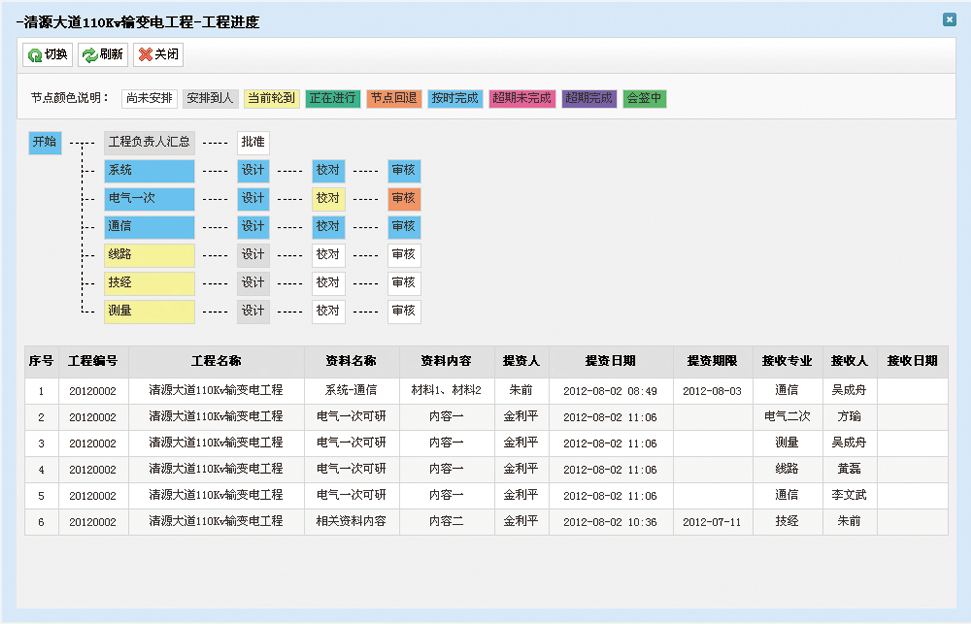Viewport: 971px width, 624px height.
Task: Select the 开始 start node
Action: [45, 143]
